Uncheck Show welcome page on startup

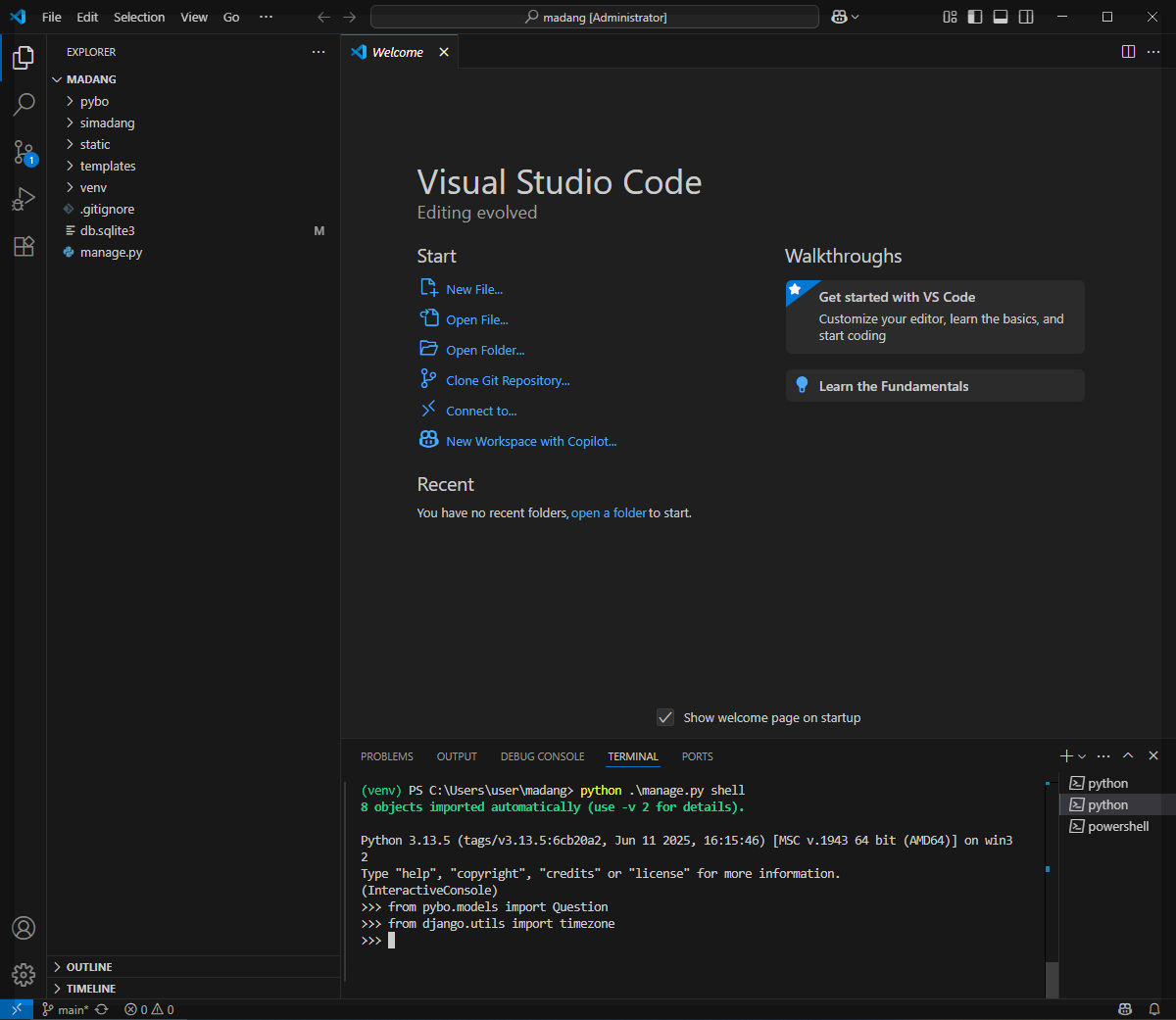click(x=665, y=717)
